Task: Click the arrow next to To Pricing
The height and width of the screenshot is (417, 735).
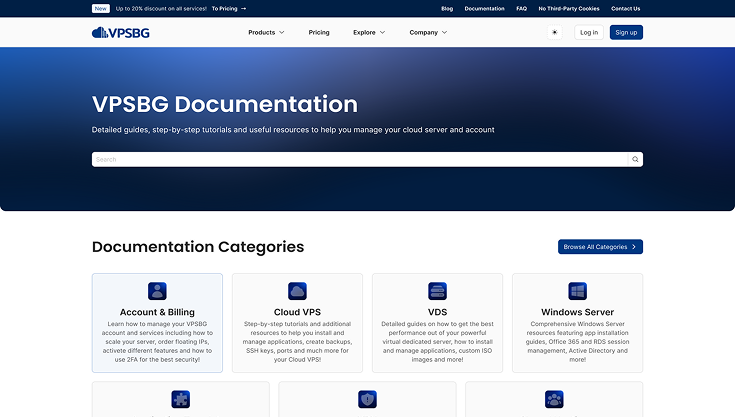Action: click(x=243, y=8)
